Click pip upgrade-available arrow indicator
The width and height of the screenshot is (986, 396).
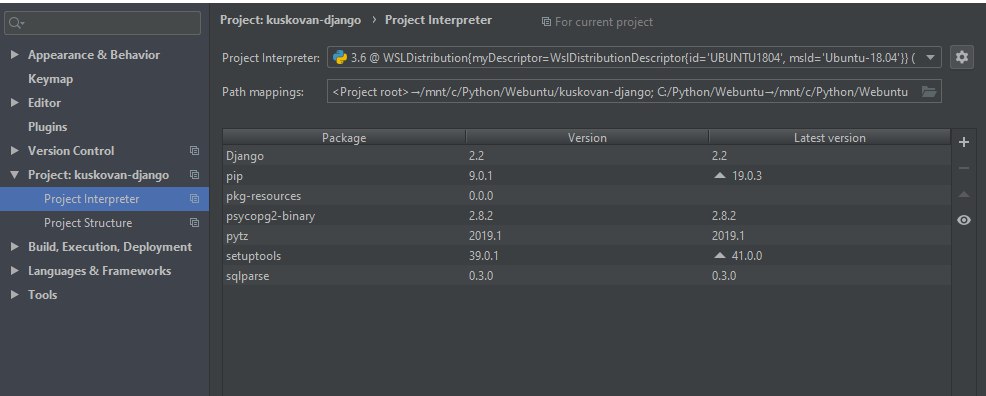pos(720,175)
